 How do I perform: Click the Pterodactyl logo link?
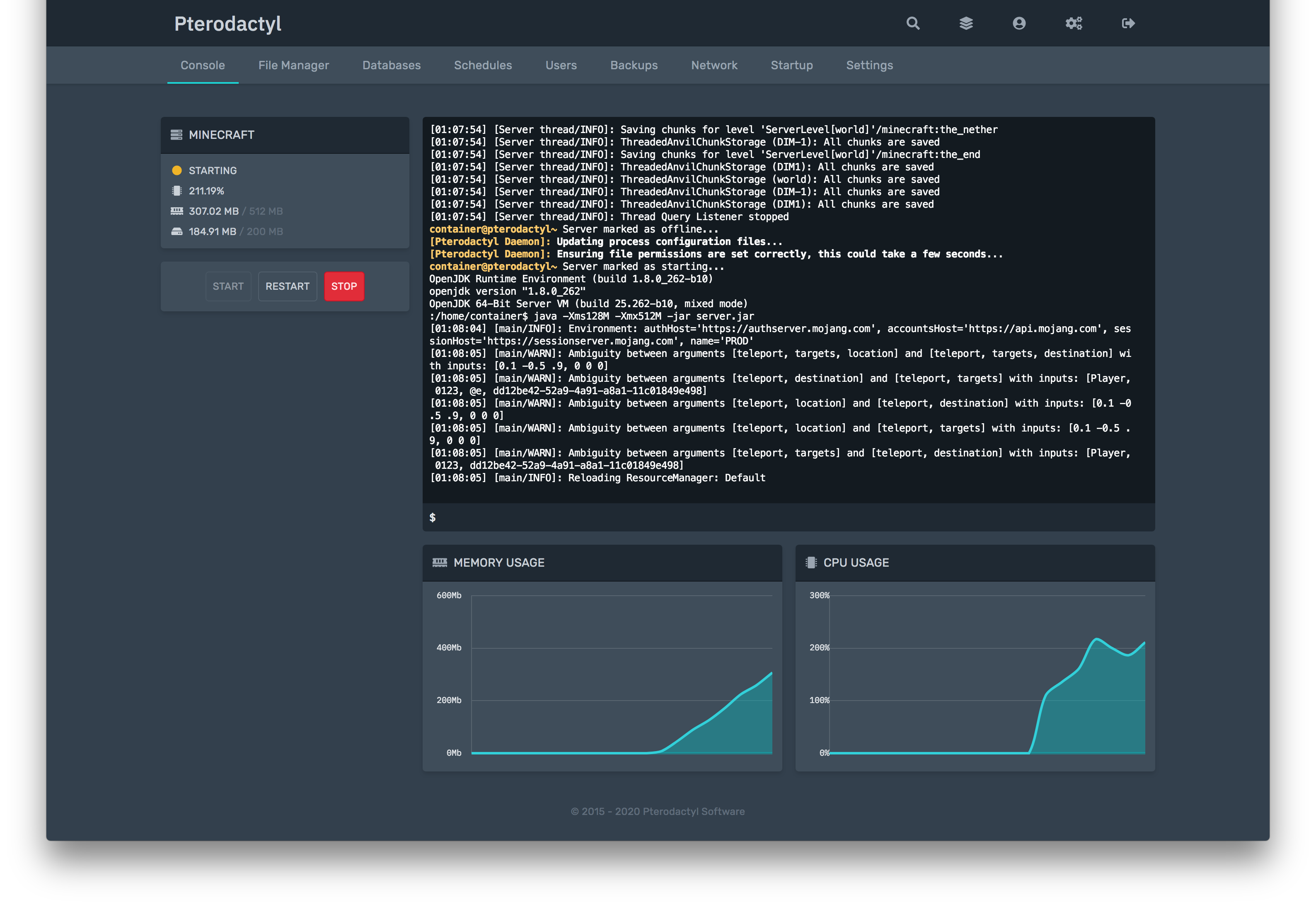pyautogui.click(x=228, y=24)
